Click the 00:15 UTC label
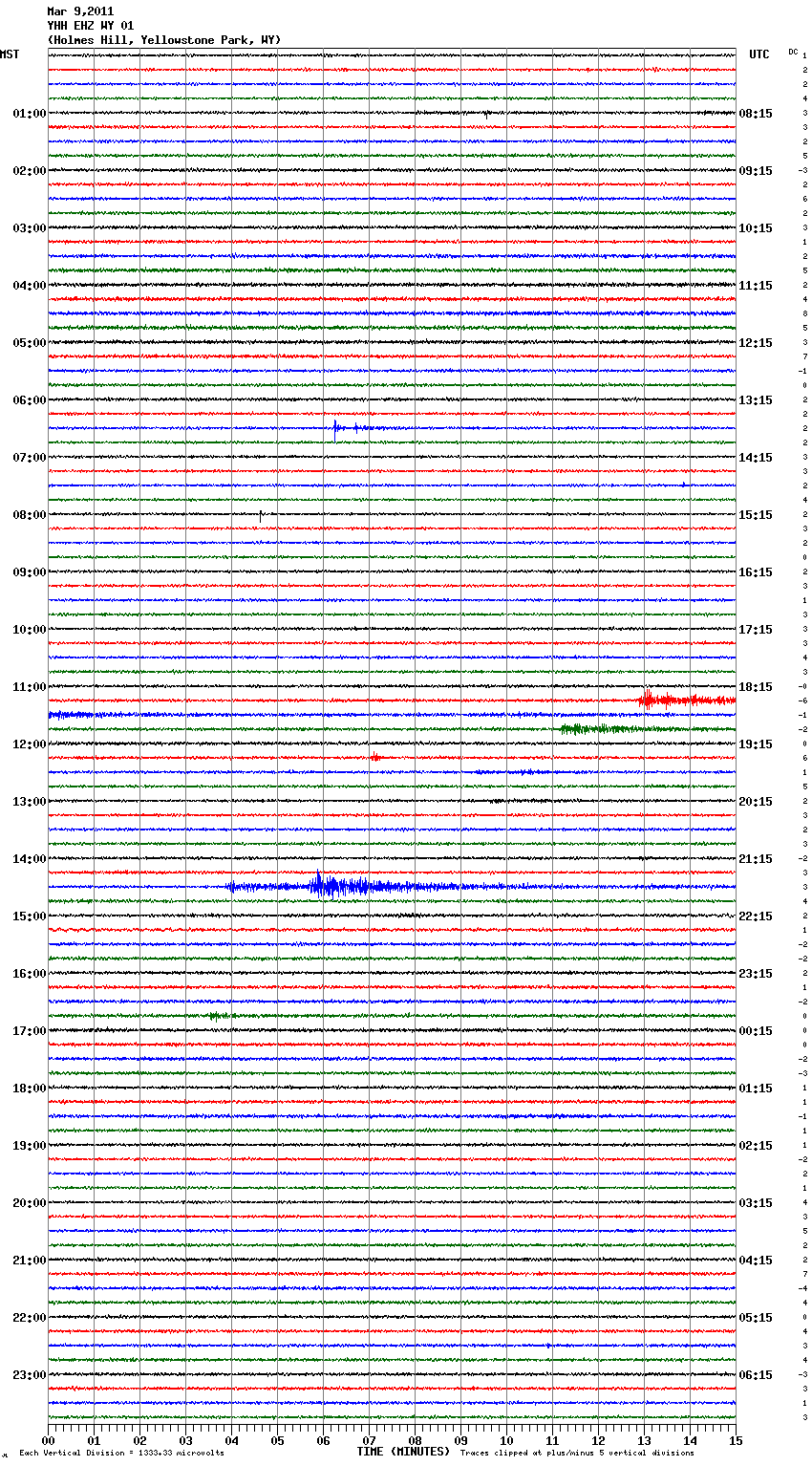 coord(756,1031)
